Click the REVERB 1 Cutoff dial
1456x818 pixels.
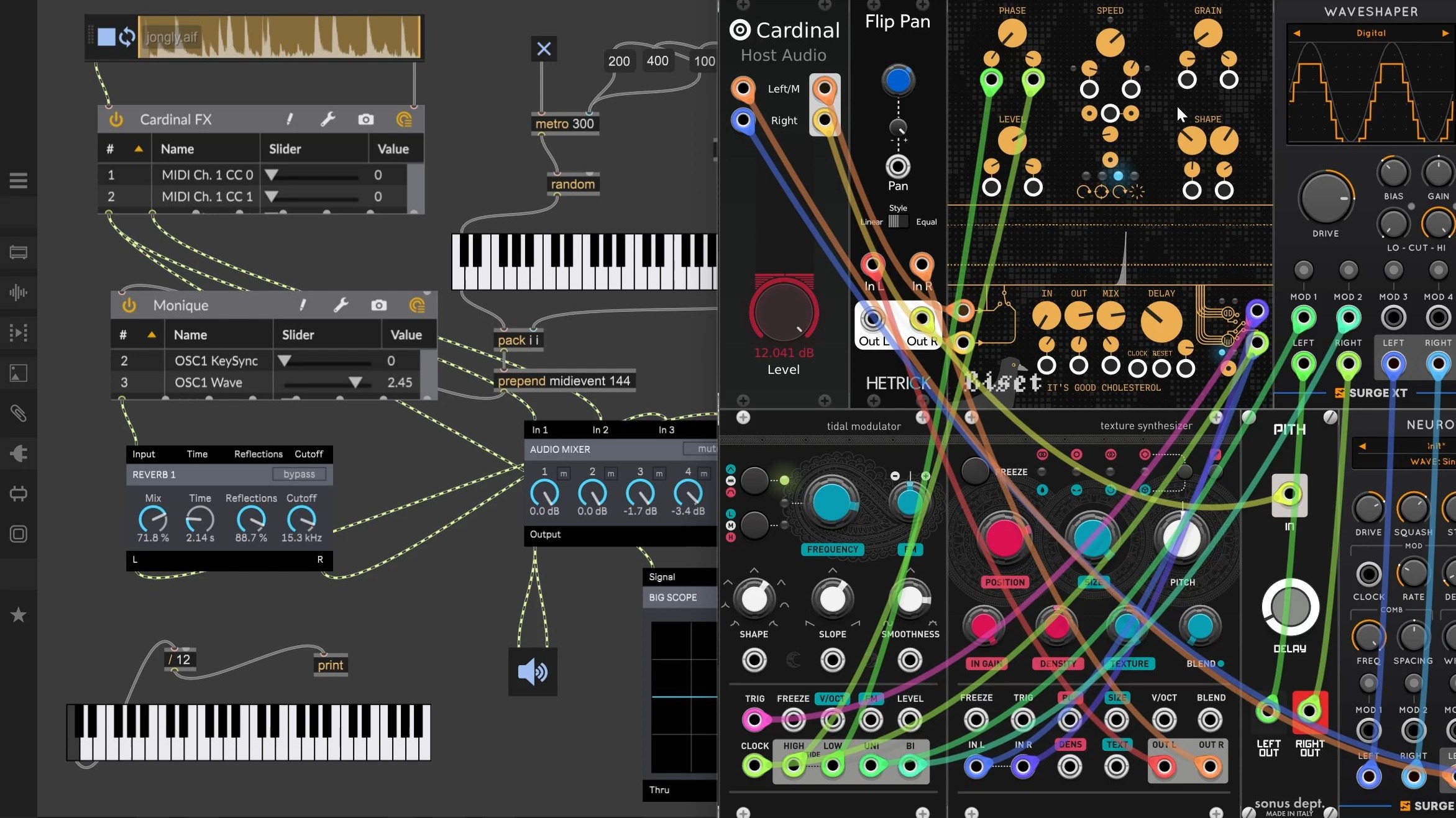301,519
